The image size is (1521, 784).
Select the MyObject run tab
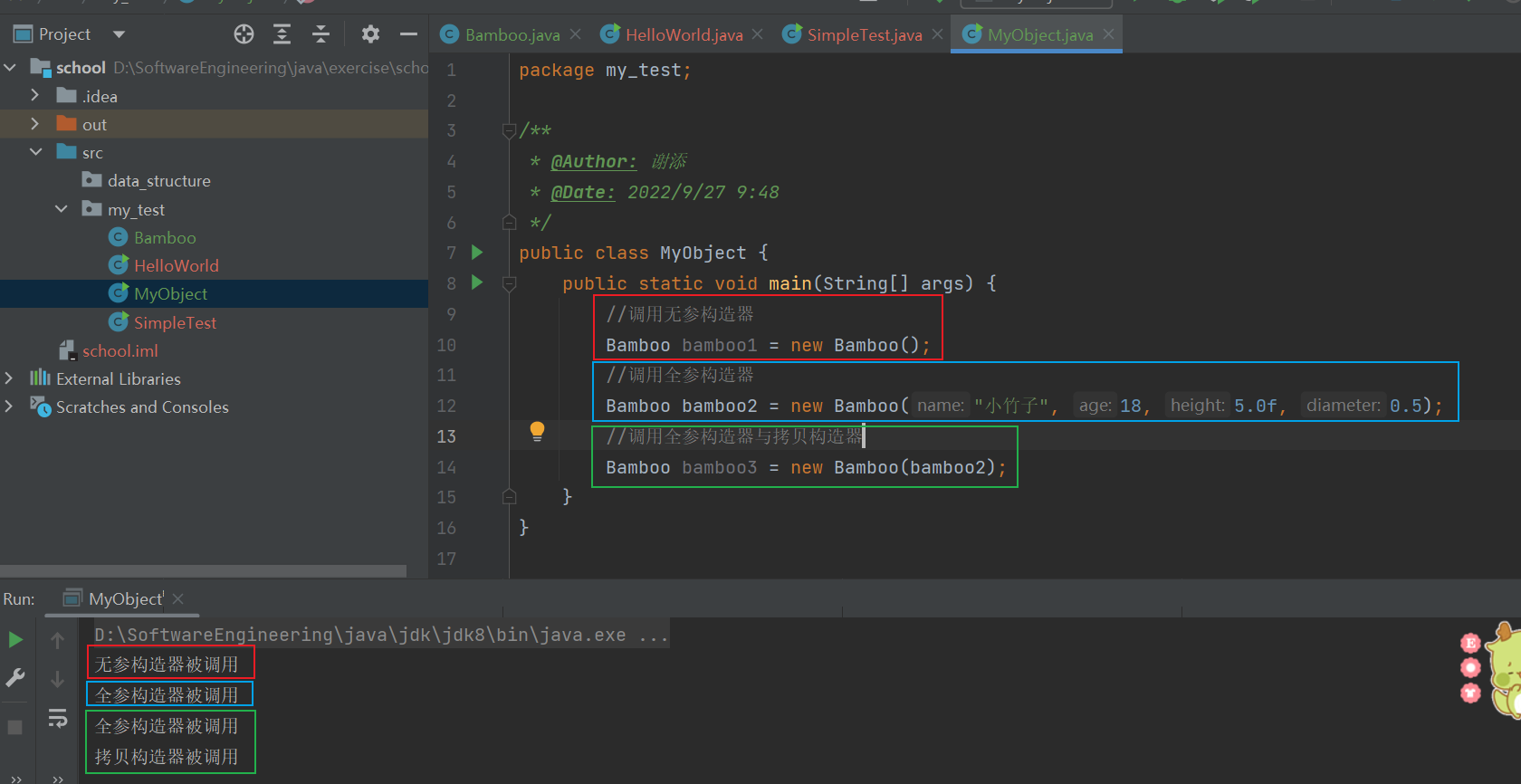(x=125, y=598)
